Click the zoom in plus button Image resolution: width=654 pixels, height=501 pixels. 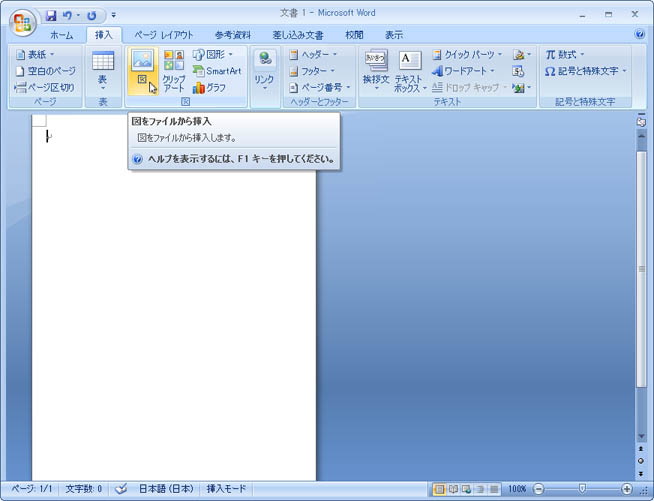click(x=627, y=489)
